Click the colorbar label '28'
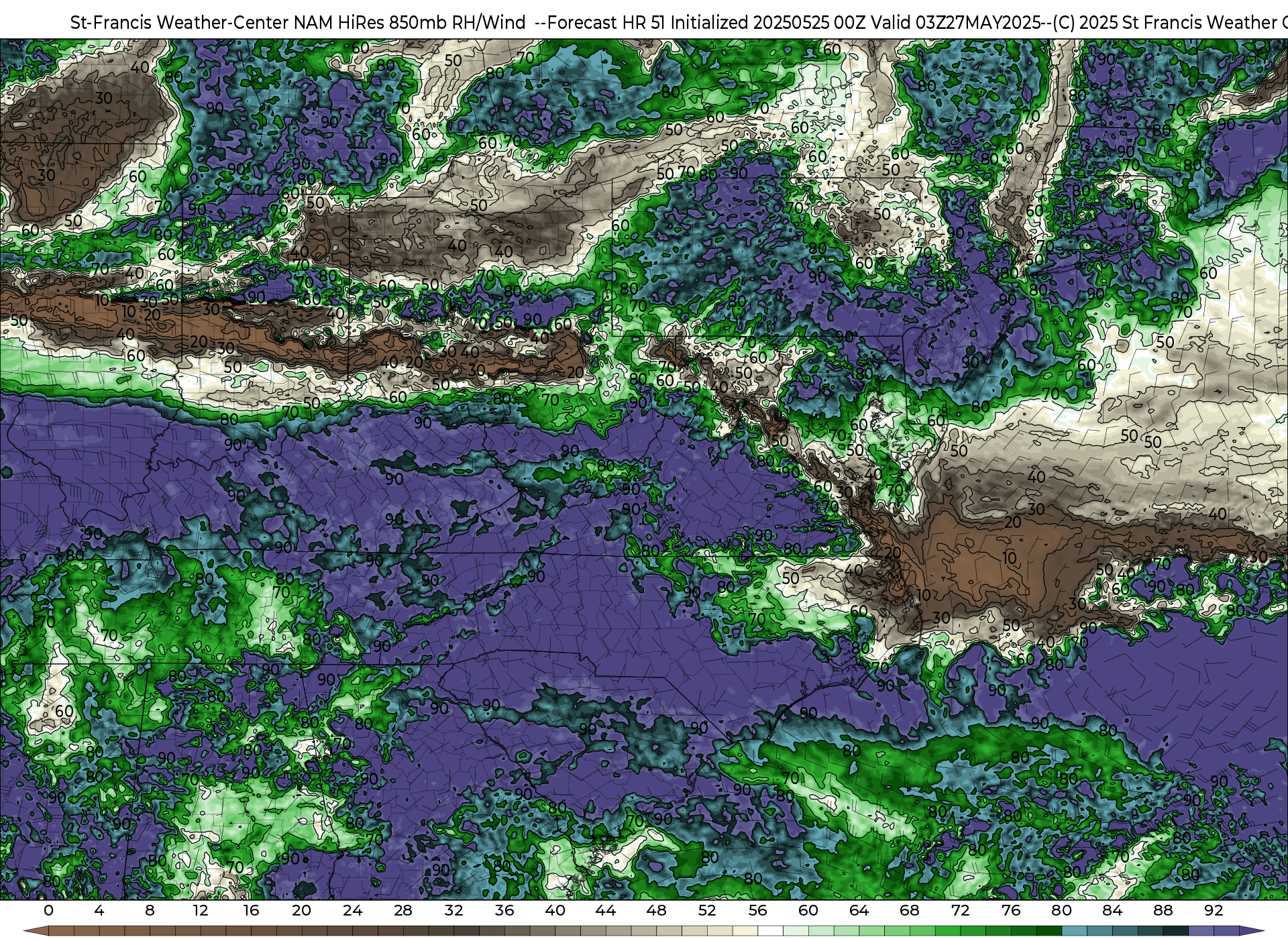The height and width of the screenshot is (939, 1288). point(403,910)
